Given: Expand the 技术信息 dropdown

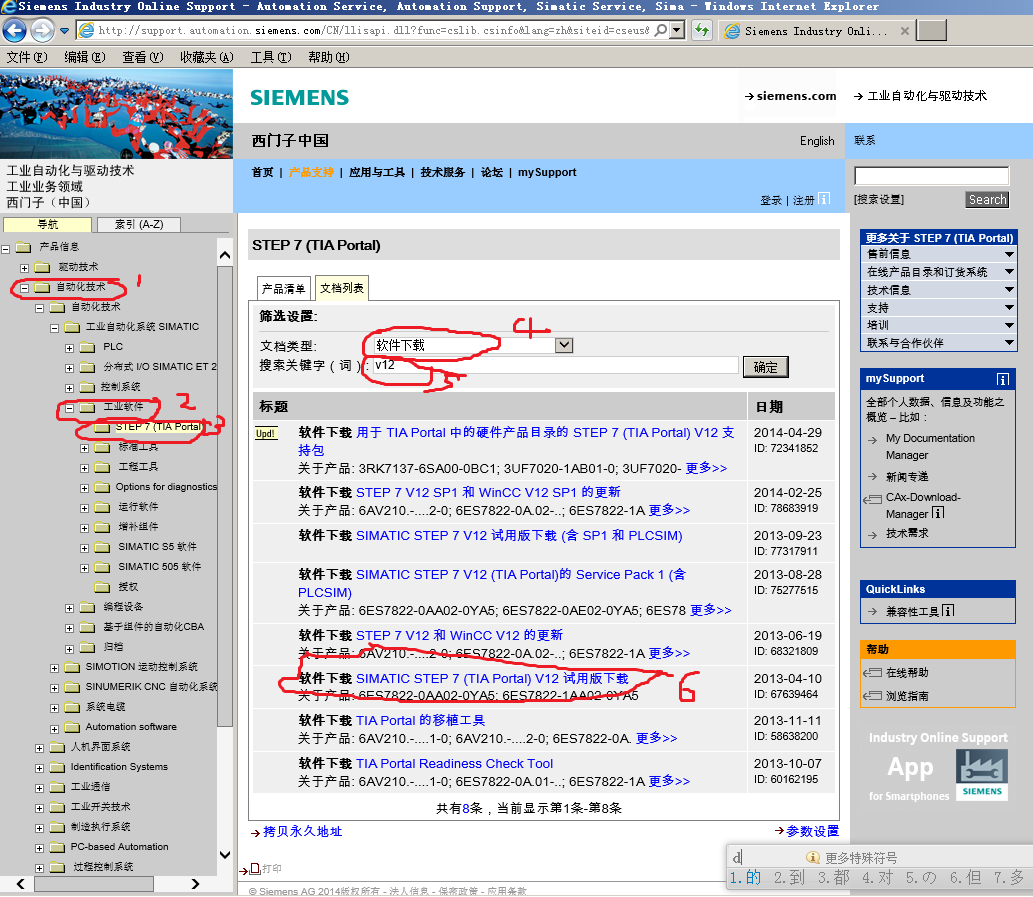Looking at the screenshot, I should [1009, 290].
